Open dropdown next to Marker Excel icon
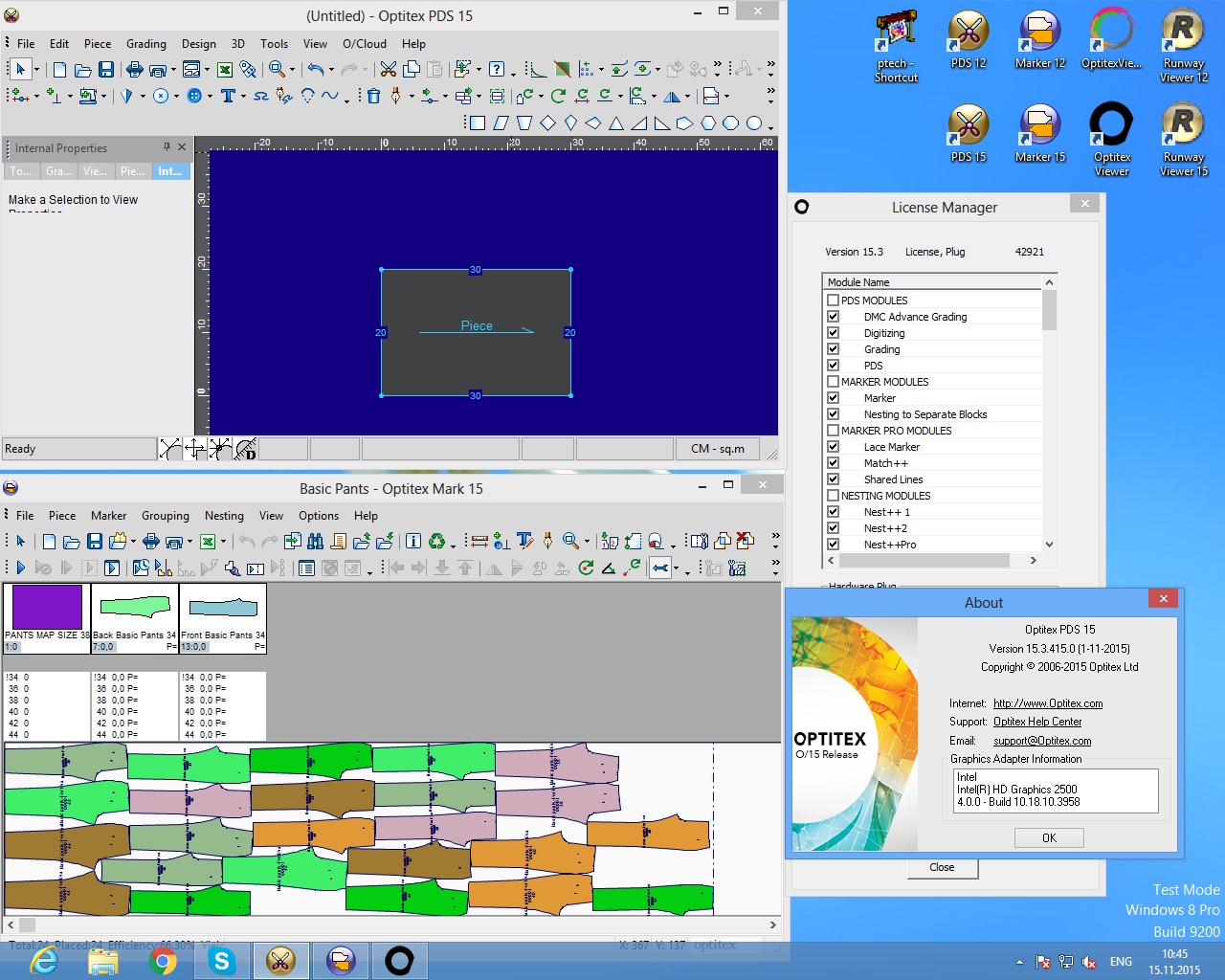 coord(223,542)
